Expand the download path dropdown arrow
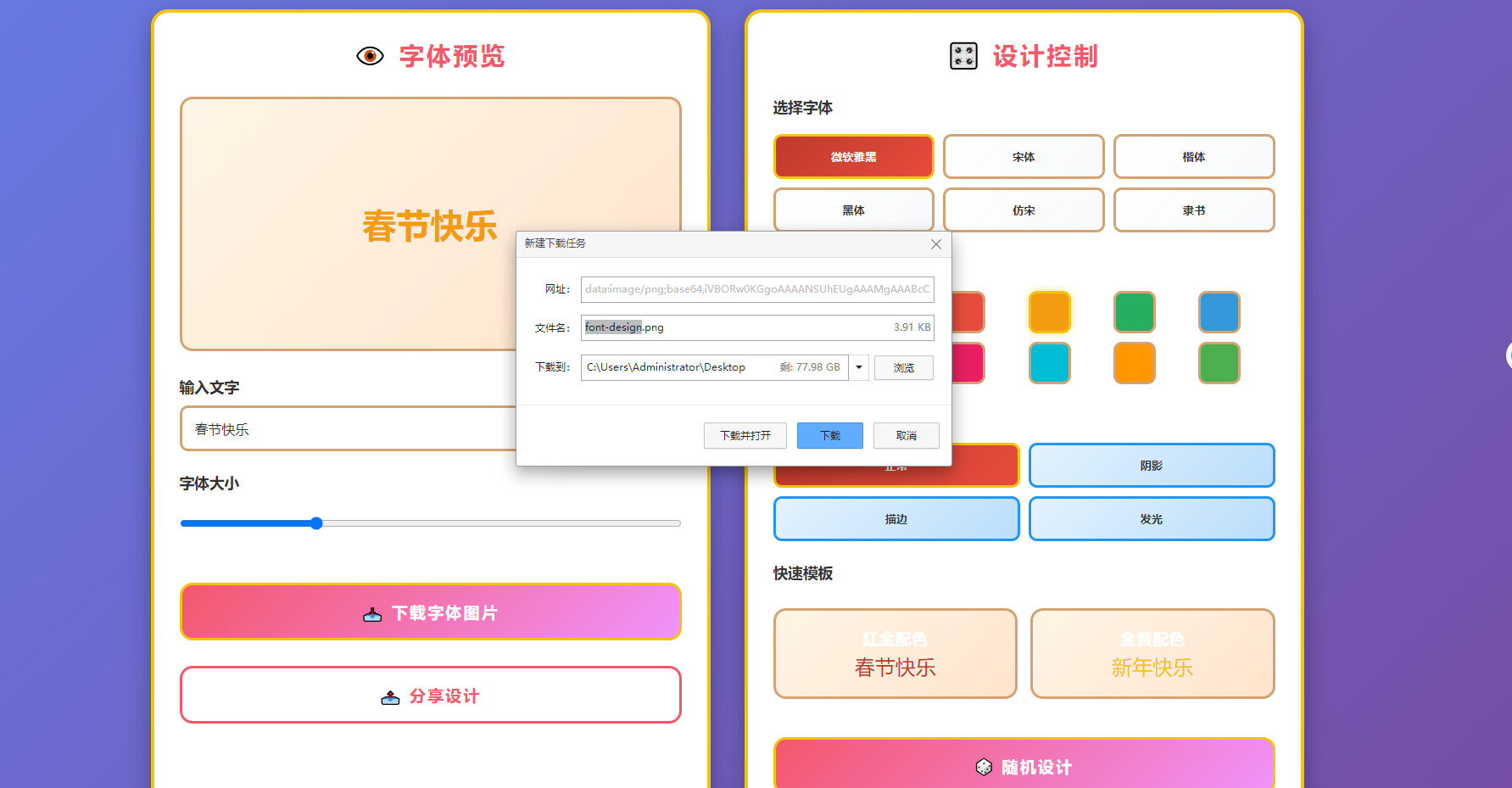The width and height of the screenshot is (1512, 788). coord(859,367)
